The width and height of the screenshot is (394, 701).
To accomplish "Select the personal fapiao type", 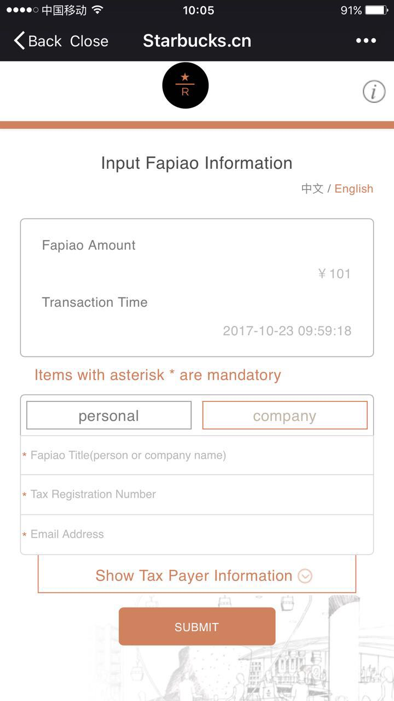I will (x=109, y=415).
